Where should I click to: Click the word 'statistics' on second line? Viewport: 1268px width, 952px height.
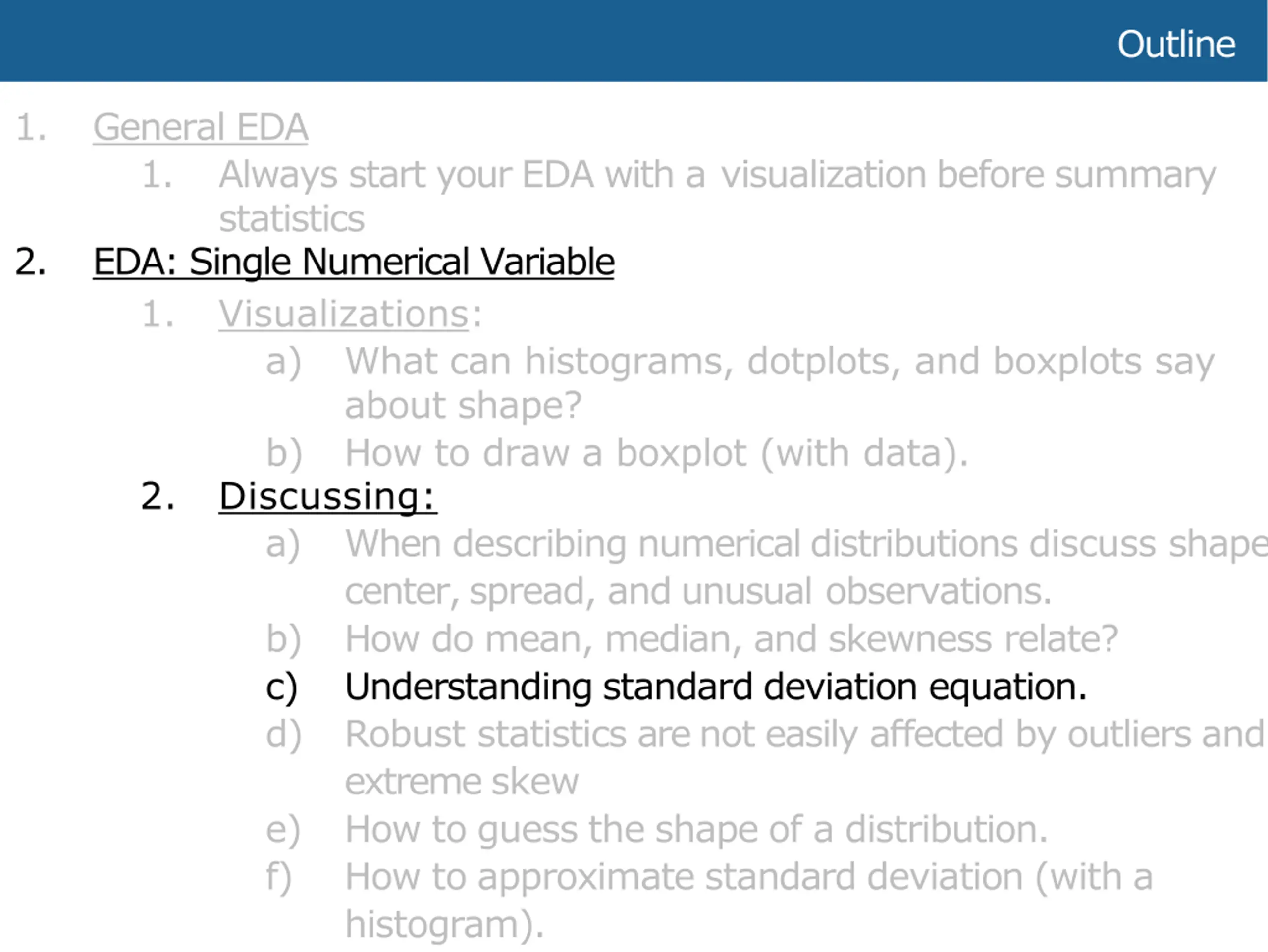coord(292,218)
